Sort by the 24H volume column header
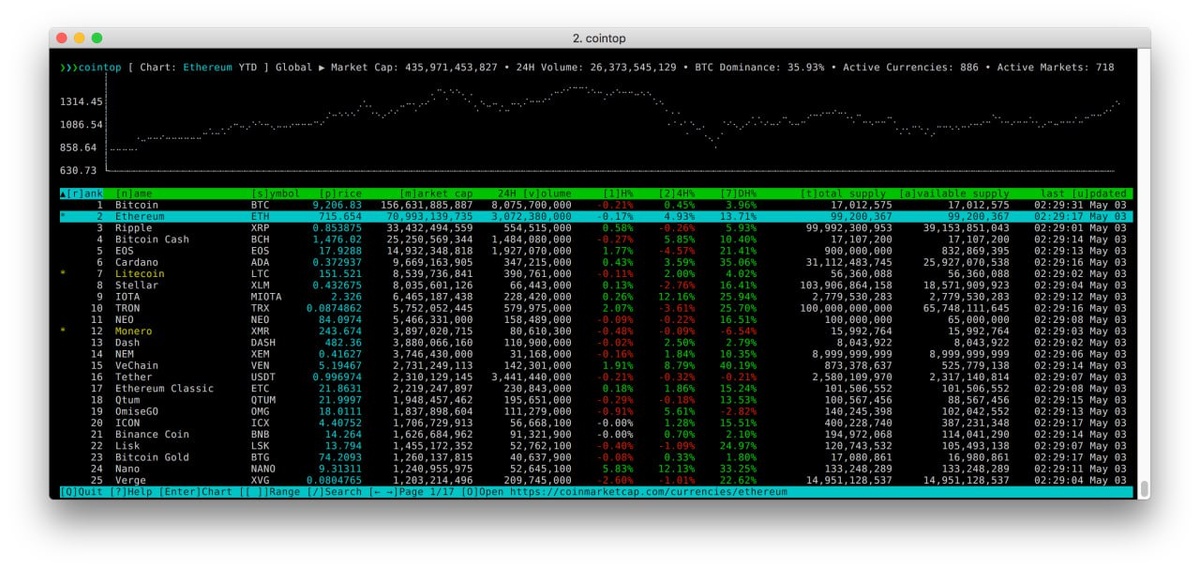Viewport: 1200px width, 570px height. click(x=534, y=193)
